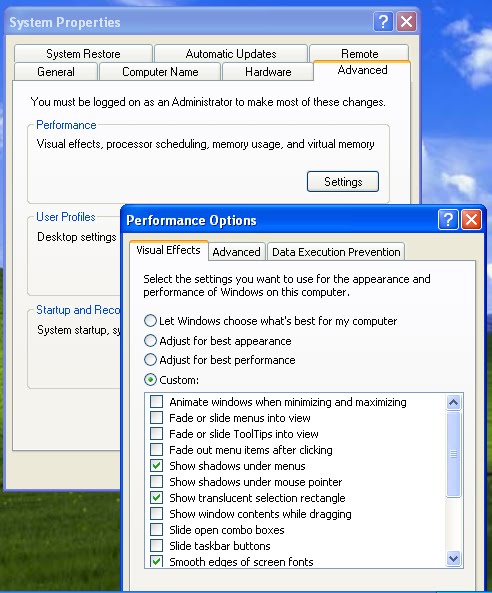Viewport: 492px width, 593px height.
Task: Open the Data Execution Prevention tab
Action: [336, 252]
